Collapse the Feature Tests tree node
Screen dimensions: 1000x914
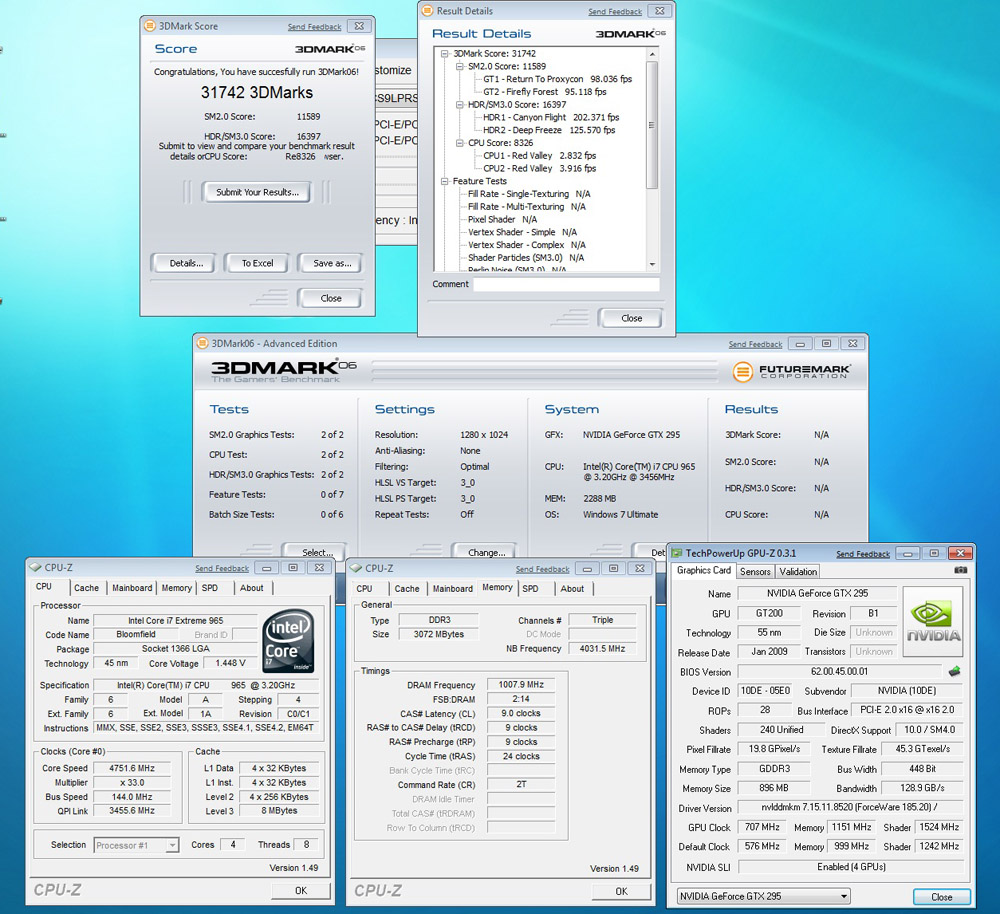(x=445, y=181)
